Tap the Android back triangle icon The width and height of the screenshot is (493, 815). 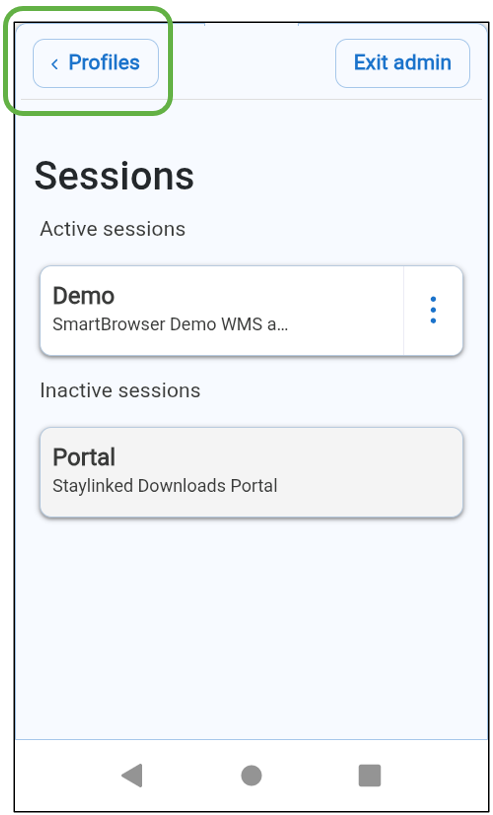click(132, 775)
